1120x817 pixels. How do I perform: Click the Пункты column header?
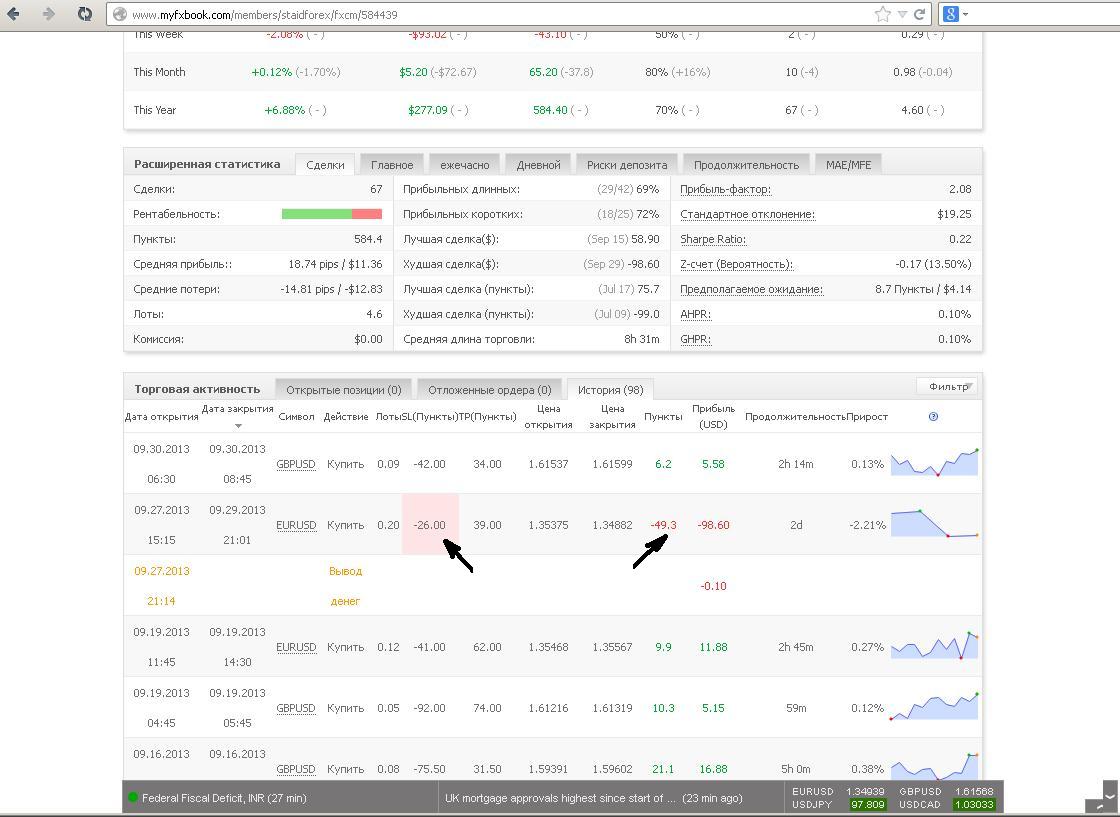click(x=663, y=416)
